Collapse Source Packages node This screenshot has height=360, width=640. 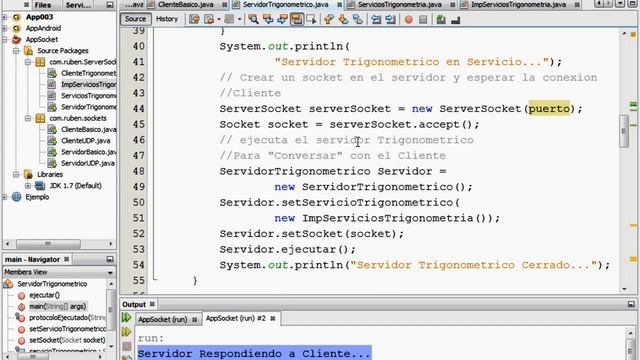tap(16, 51)
